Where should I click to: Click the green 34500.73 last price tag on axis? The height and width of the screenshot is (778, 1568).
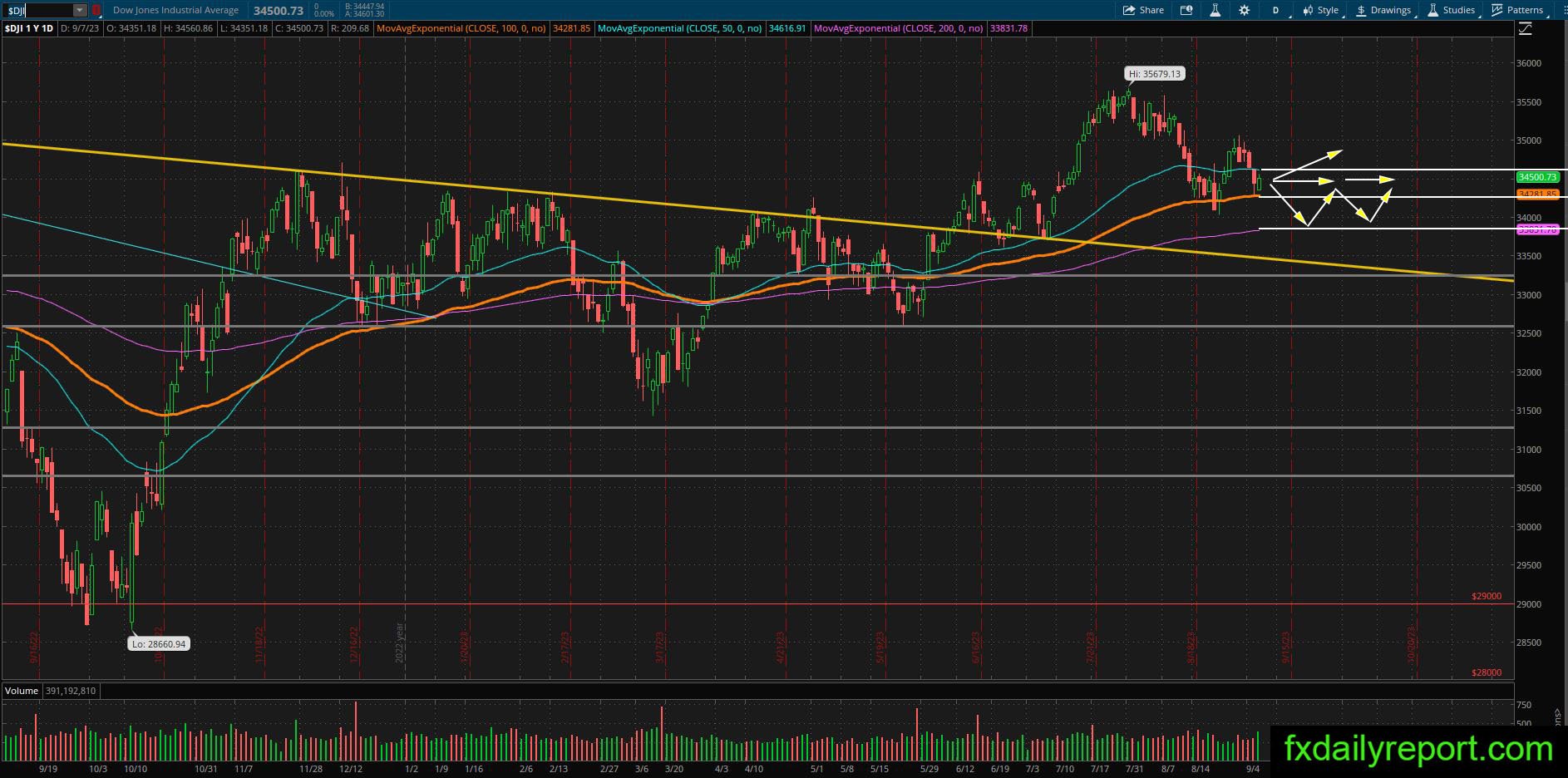[1536, 177]
